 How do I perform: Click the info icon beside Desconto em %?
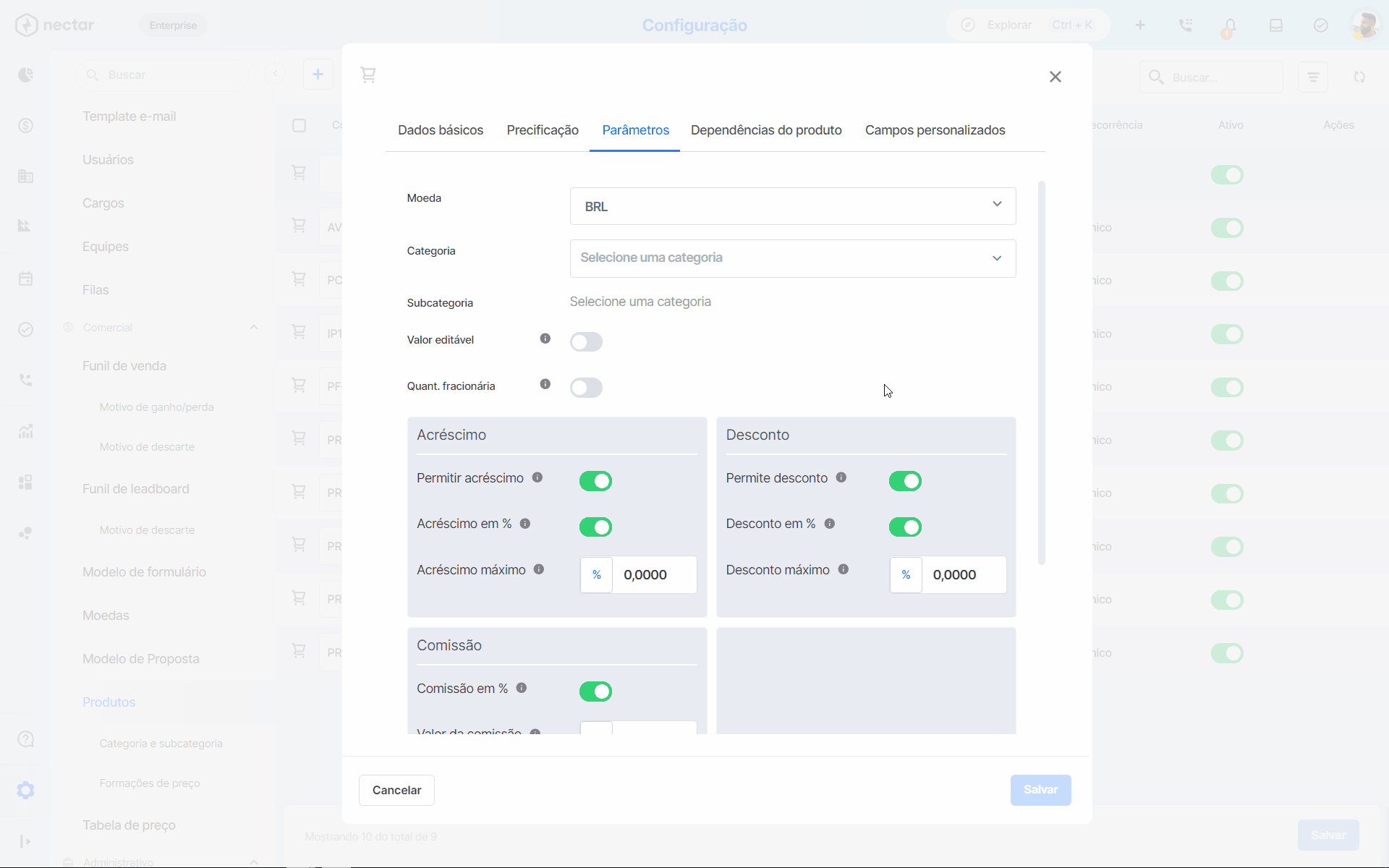tap(830, 524)
